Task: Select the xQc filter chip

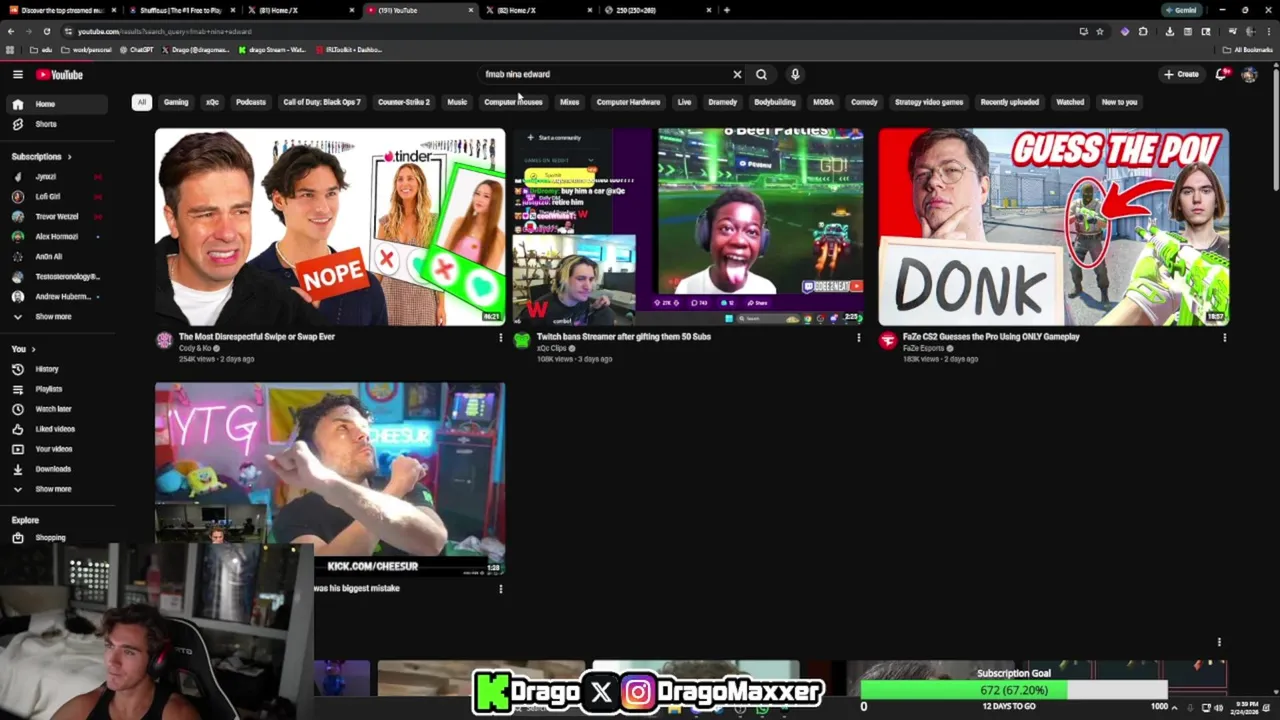Action: coord(212,102)
